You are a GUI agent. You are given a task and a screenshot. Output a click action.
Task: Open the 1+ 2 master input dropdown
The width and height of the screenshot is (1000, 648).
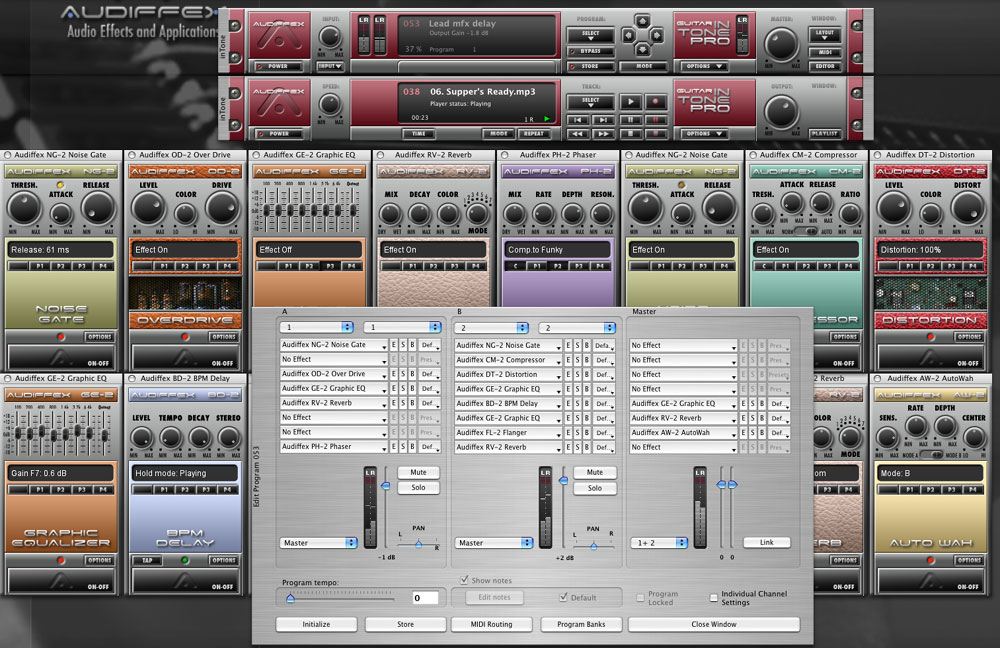(659, 543)
